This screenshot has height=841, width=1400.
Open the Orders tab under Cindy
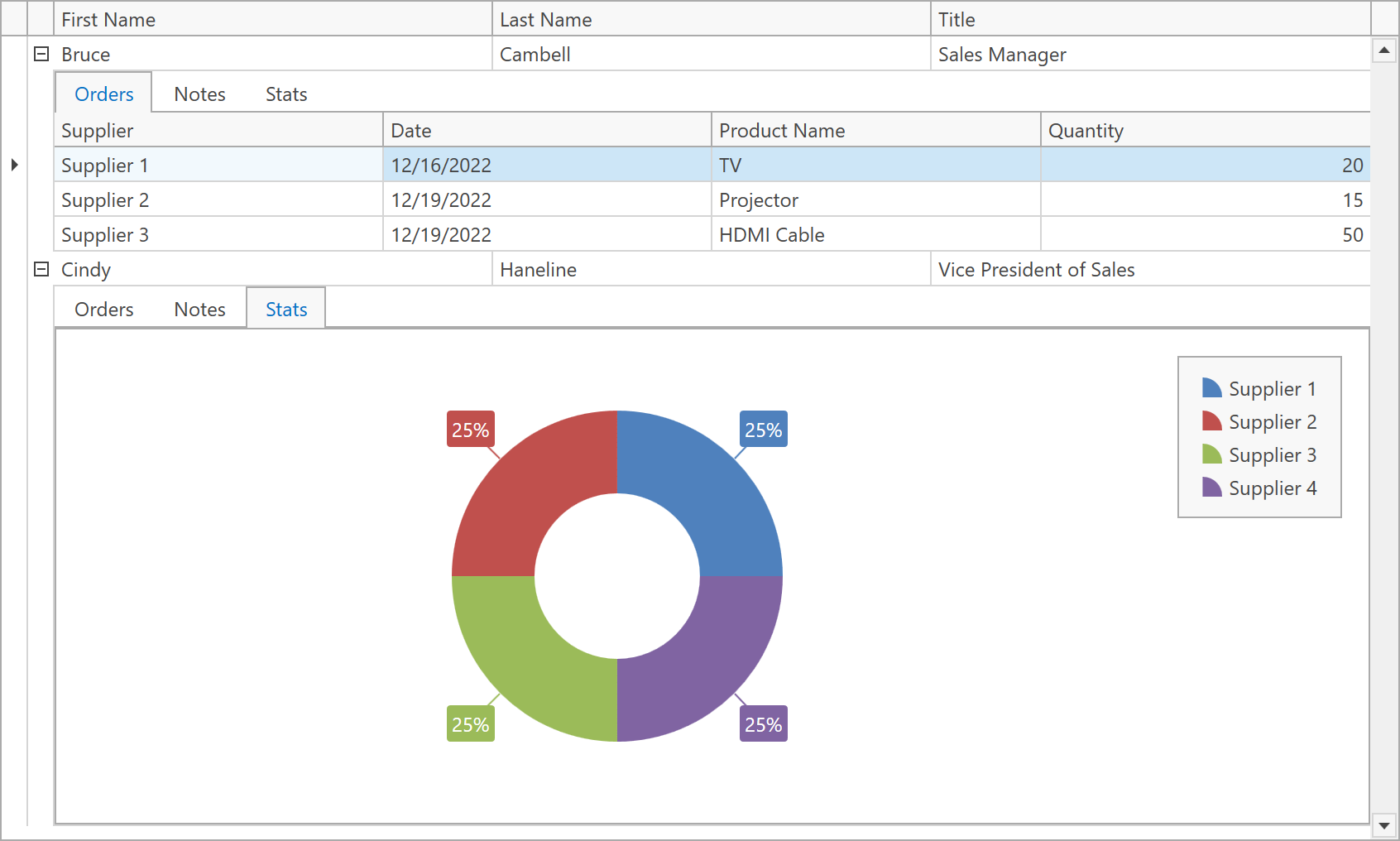tap(103, 310)
